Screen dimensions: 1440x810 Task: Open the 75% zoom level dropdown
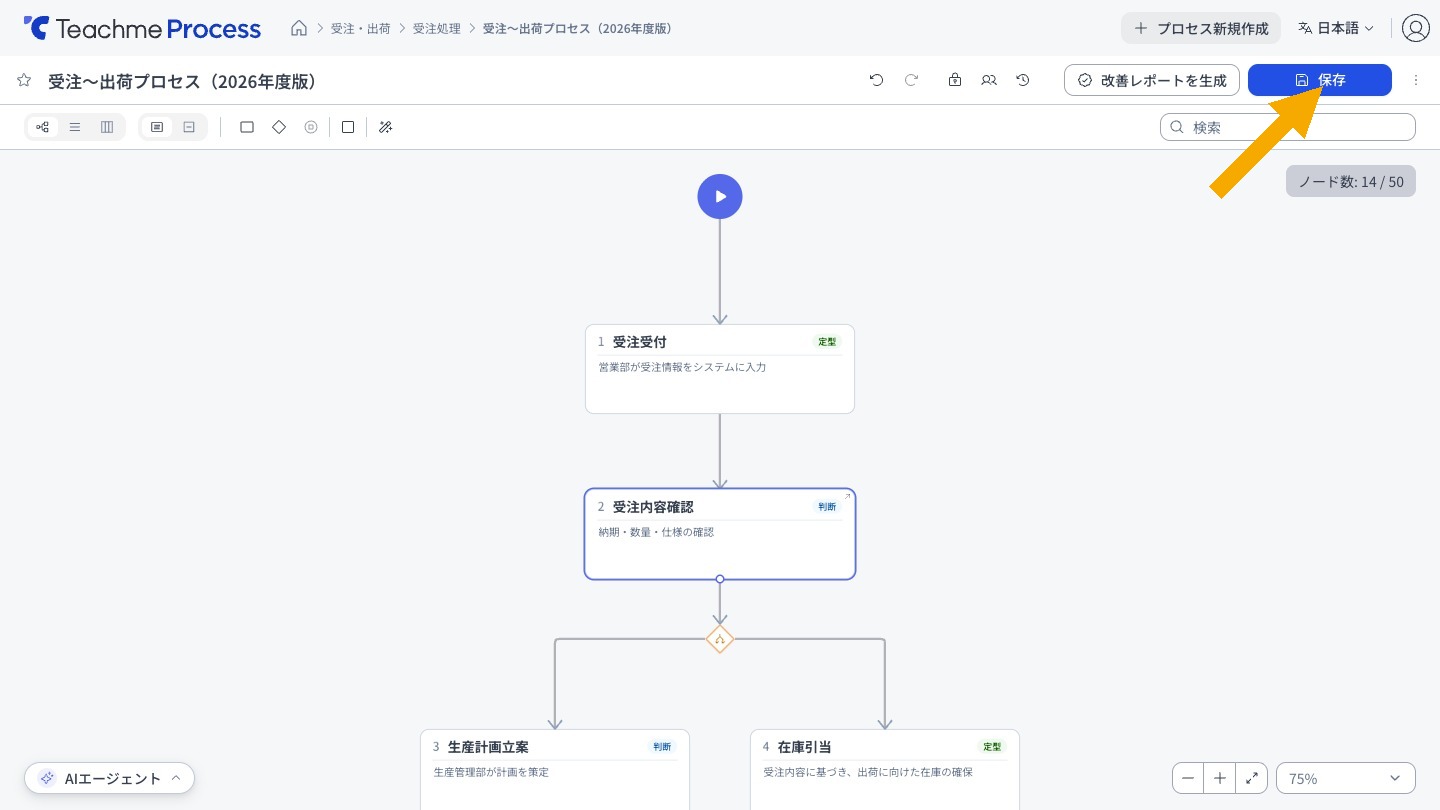pyautogui.click(x=1346, y=778)
